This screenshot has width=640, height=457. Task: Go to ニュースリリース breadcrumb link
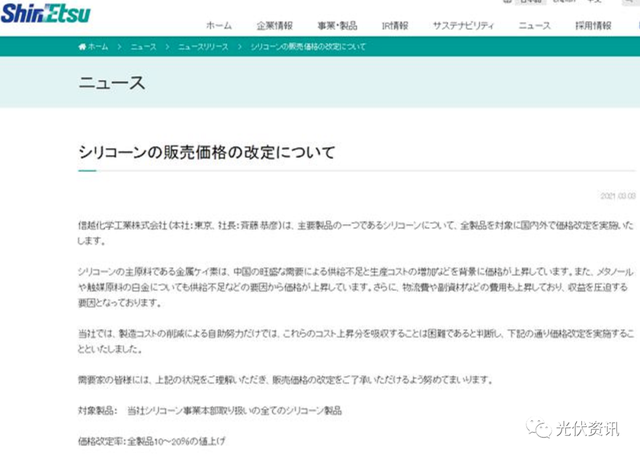click(203, 47)
